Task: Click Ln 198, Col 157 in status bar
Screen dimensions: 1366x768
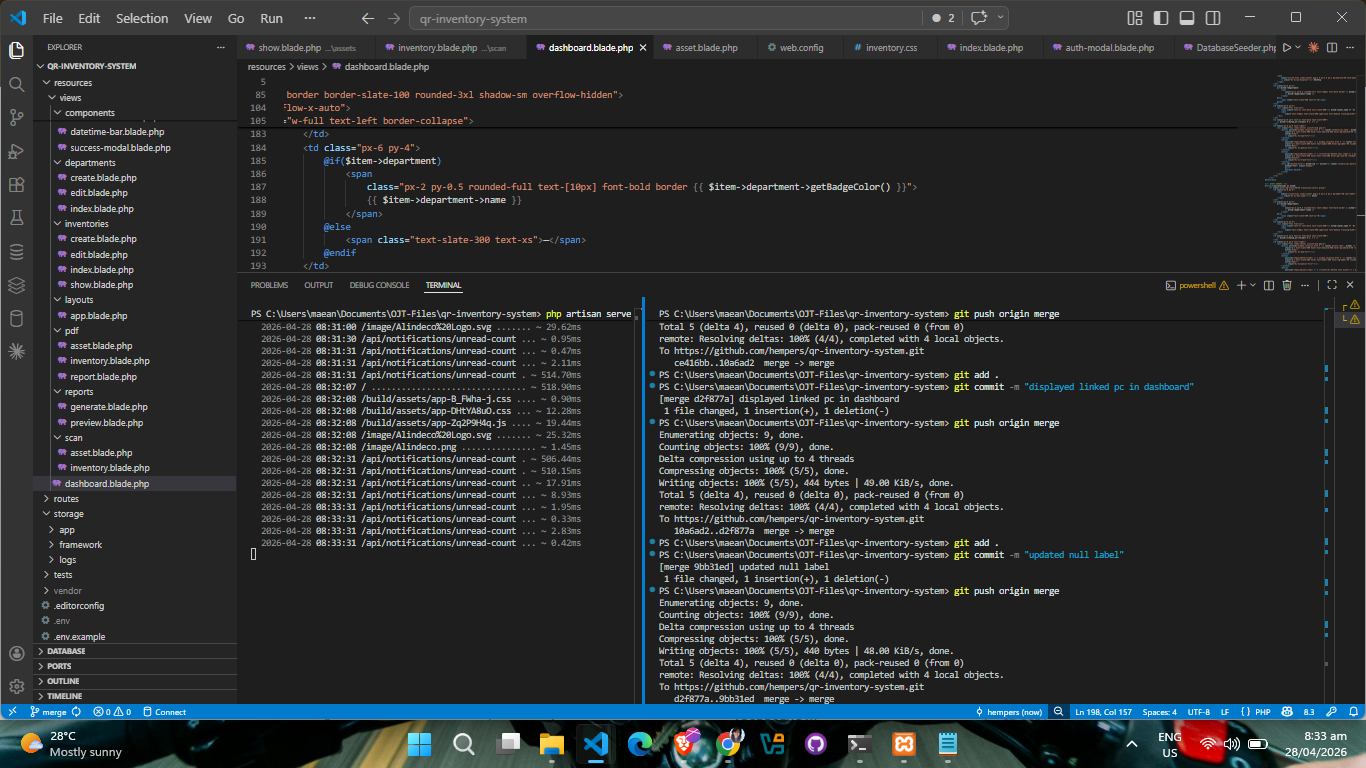Action: tap(1104, 712)
